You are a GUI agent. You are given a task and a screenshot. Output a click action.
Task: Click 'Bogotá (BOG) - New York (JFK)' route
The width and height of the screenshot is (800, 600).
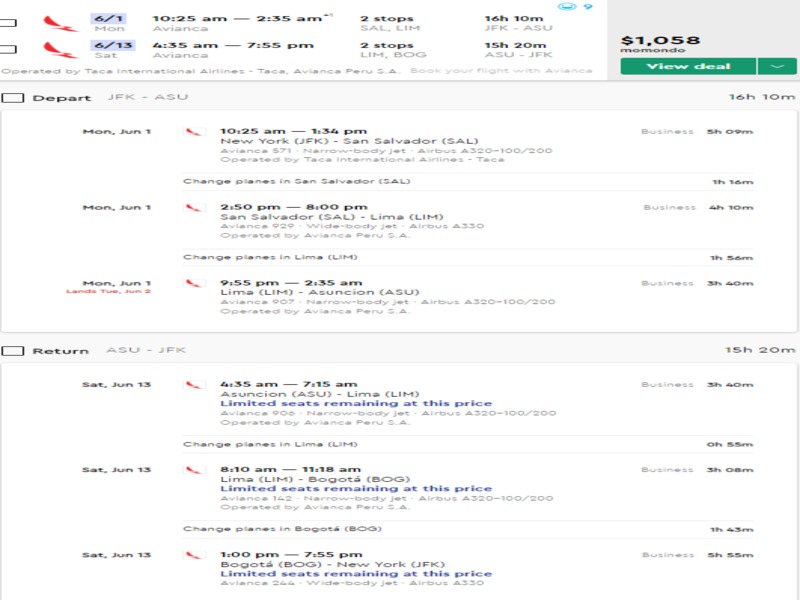tap(333, 565)
